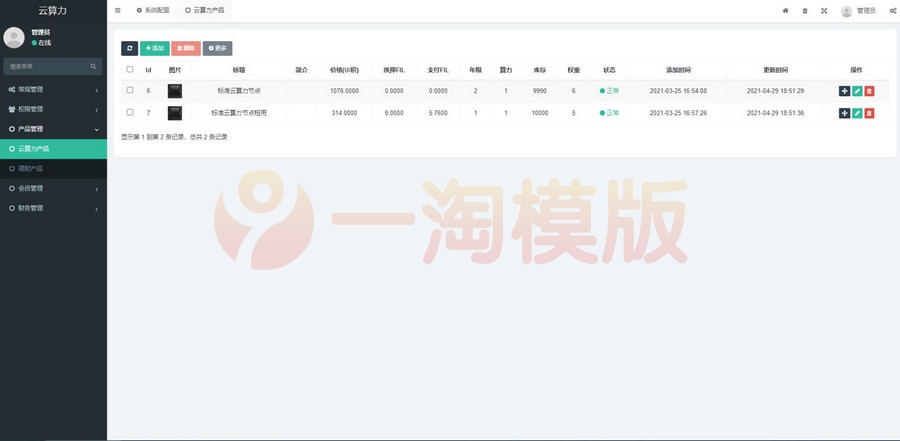The image size is (900, 441).
Task: Click the sidebar user avatar
Action: tap(14, 37)
